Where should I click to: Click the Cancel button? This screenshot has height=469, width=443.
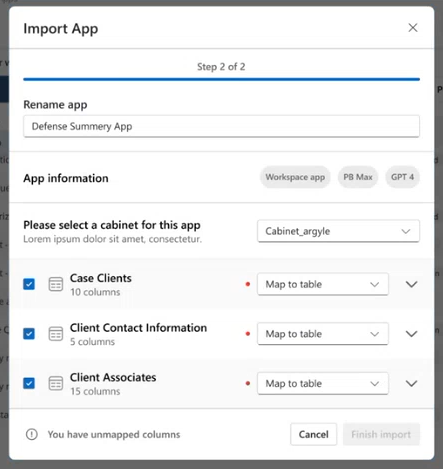pos(313,434)
